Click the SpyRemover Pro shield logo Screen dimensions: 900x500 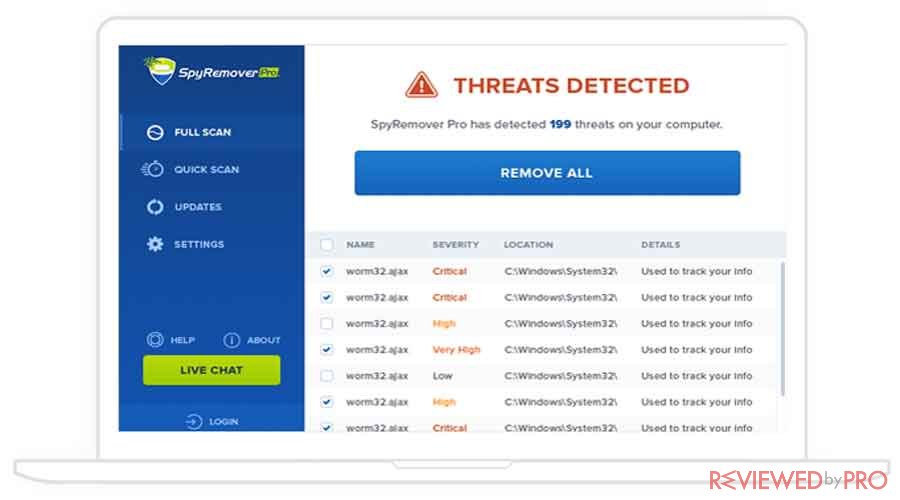point(160,71)
